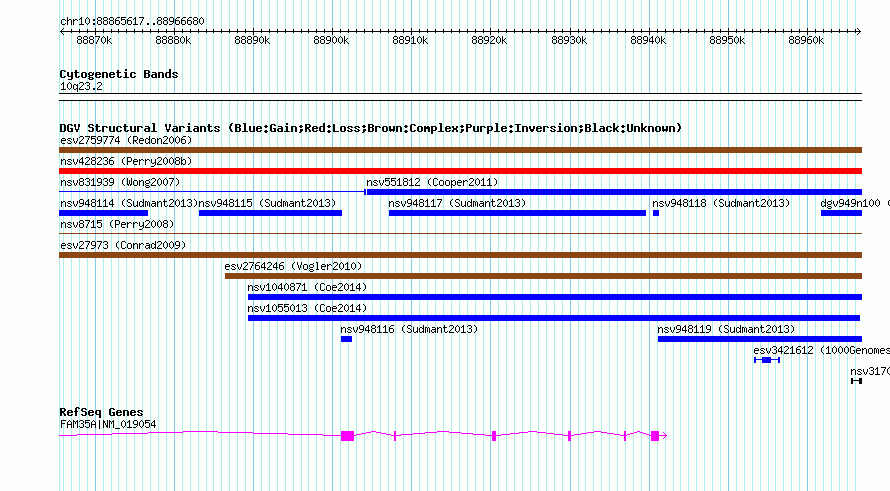Click the 88890k ruler tick label
Screen dimensions: 890x491
(x=252, y=40)
